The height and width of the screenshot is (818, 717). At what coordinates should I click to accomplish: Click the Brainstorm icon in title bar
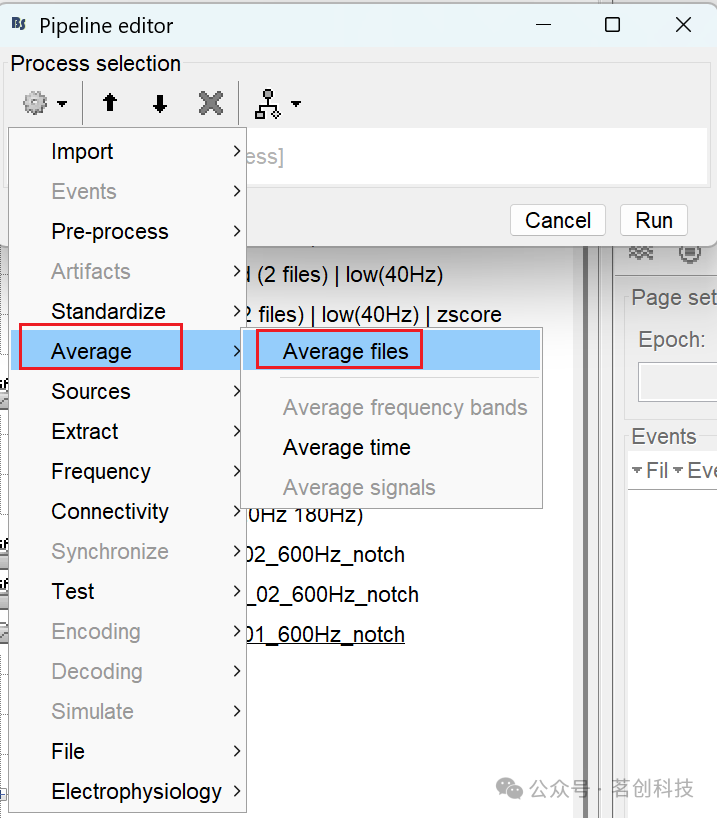pos(19,23)
